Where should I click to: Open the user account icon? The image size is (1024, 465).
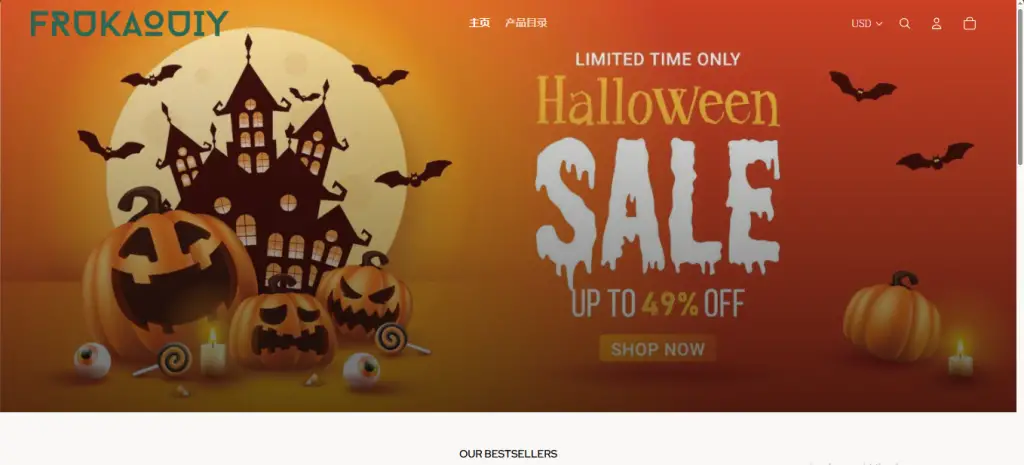point(936,24)
